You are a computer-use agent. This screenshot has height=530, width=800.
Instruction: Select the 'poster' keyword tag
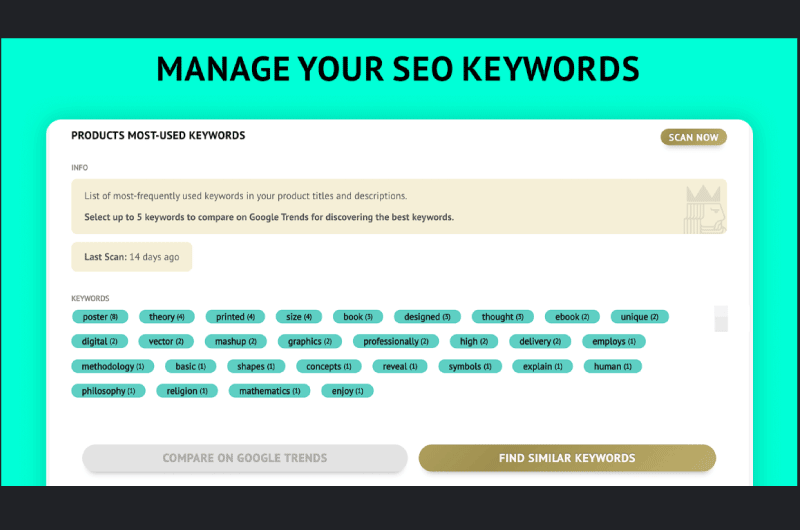[x=100, y=317]
